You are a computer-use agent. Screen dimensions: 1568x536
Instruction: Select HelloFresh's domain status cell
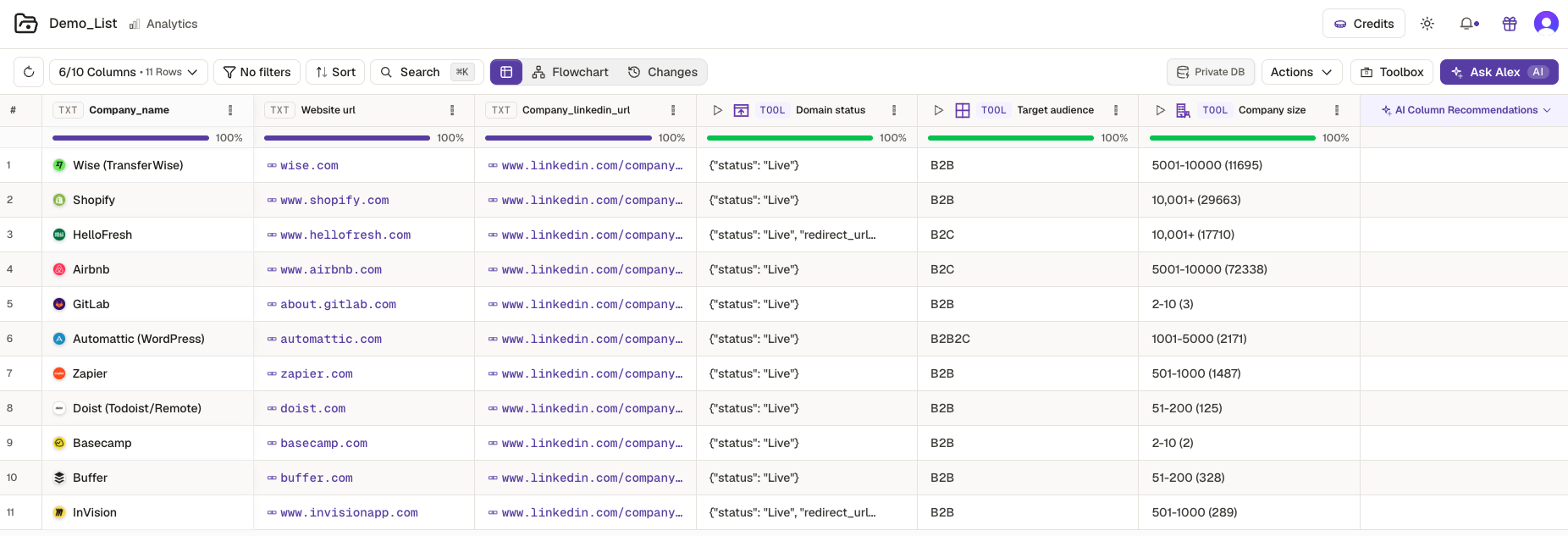(807, 235)
